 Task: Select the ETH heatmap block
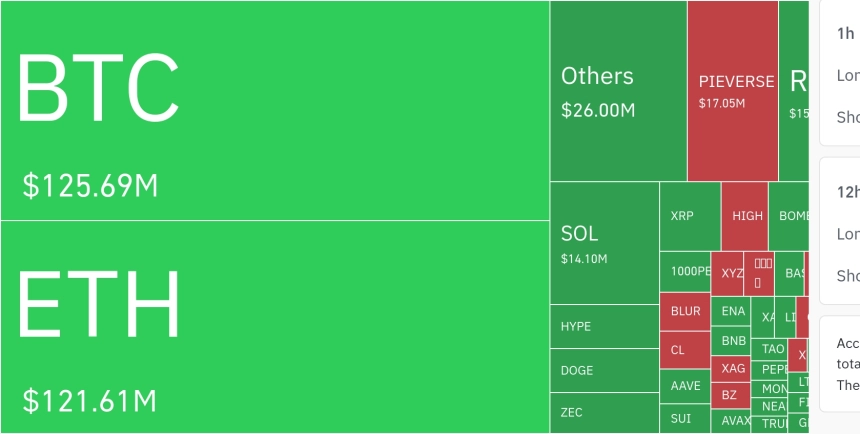tap(275, 327)
